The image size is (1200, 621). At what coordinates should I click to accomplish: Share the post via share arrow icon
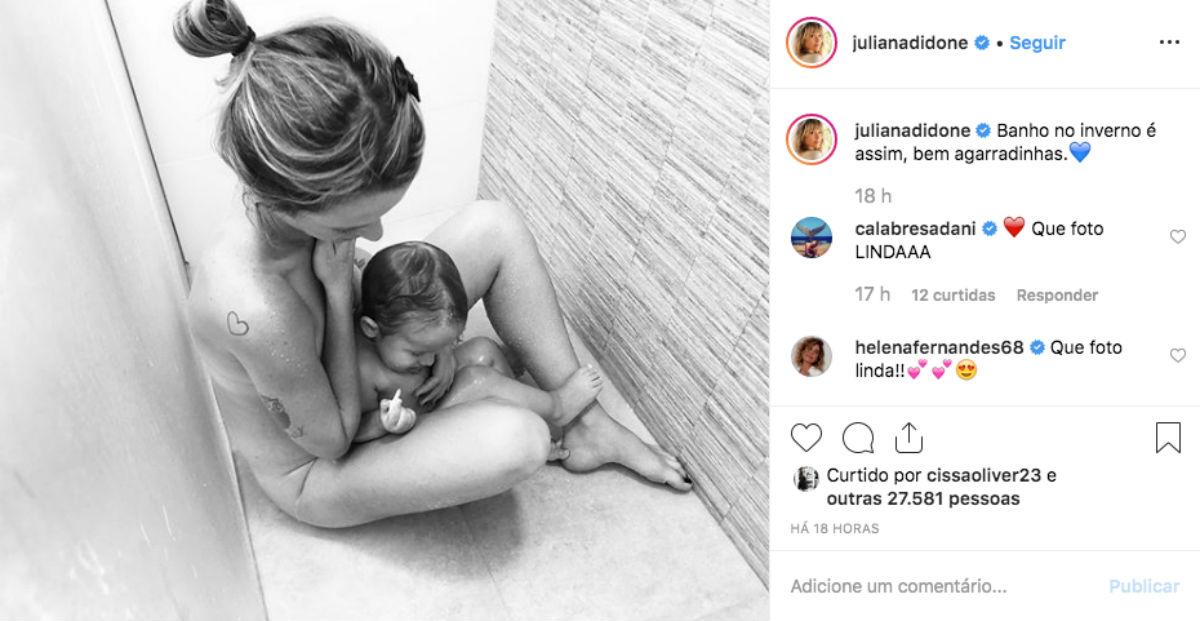[908, 437]
